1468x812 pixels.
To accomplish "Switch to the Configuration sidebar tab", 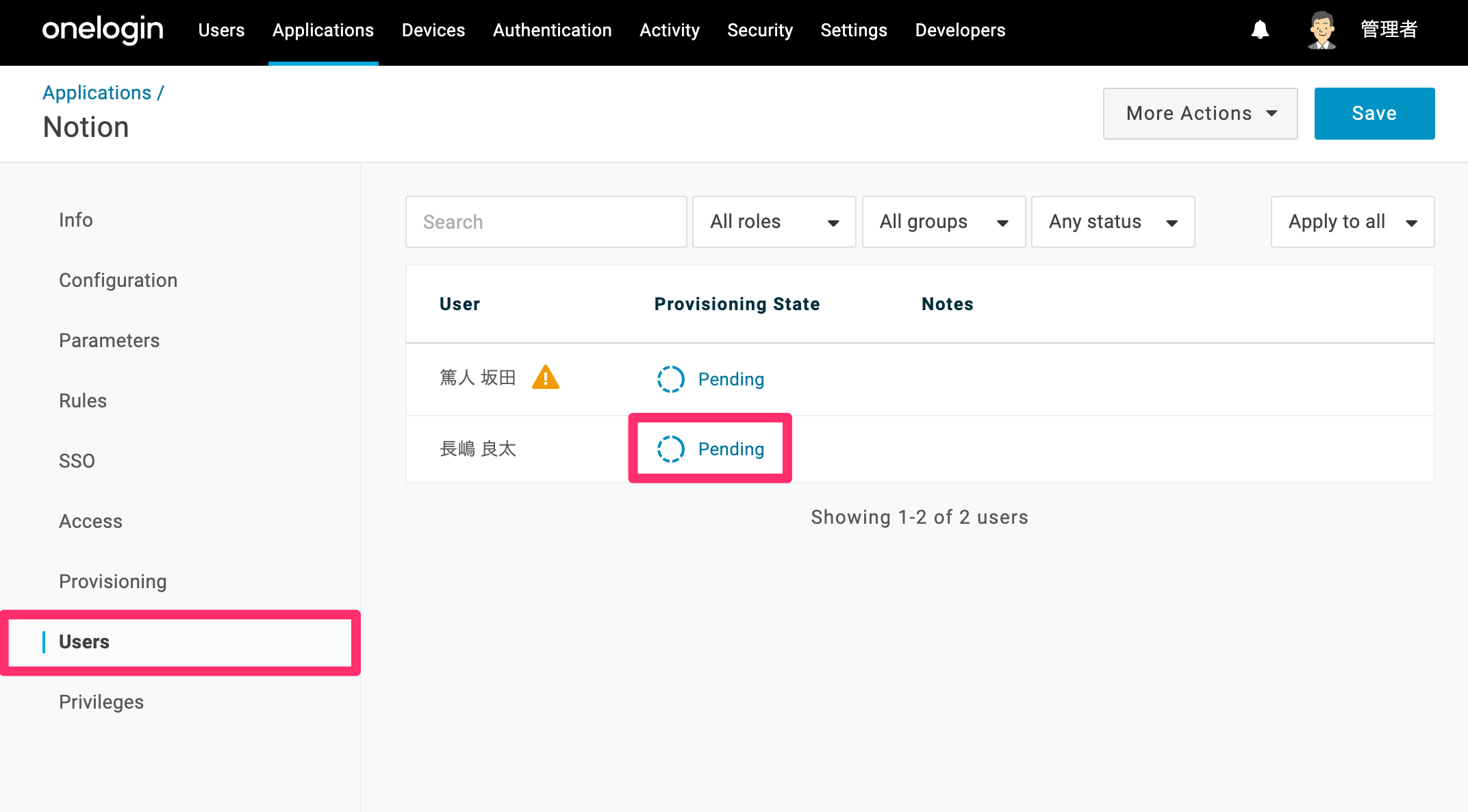I will click(118, 280).
